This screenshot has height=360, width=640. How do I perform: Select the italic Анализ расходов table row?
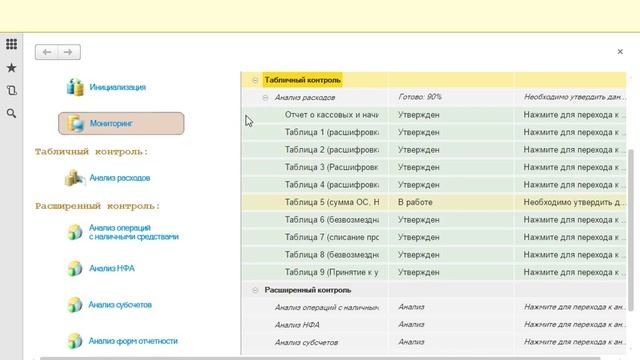click(x=433, y=98)
